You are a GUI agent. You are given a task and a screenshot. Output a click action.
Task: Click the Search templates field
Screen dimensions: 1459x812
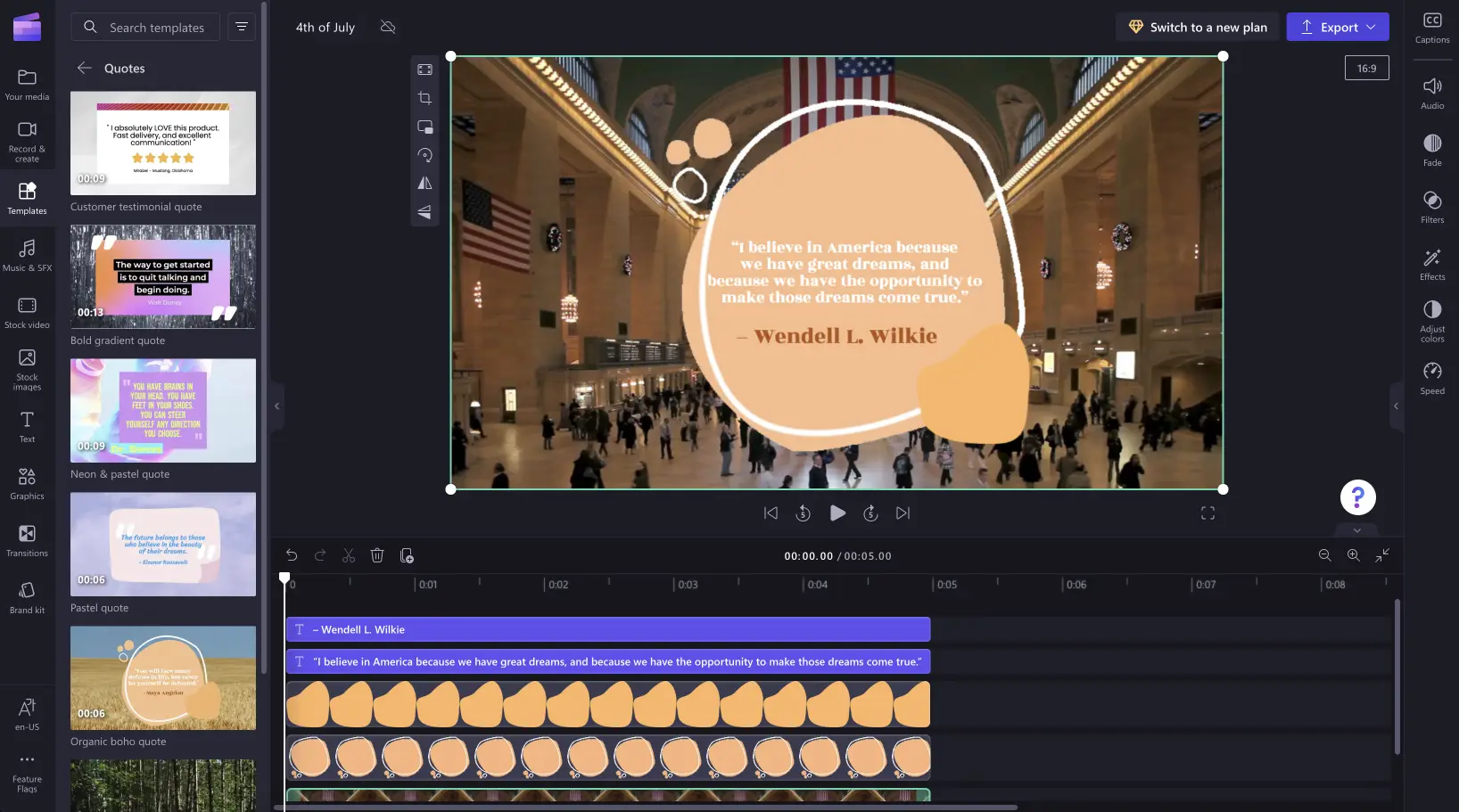pos(144,28)
